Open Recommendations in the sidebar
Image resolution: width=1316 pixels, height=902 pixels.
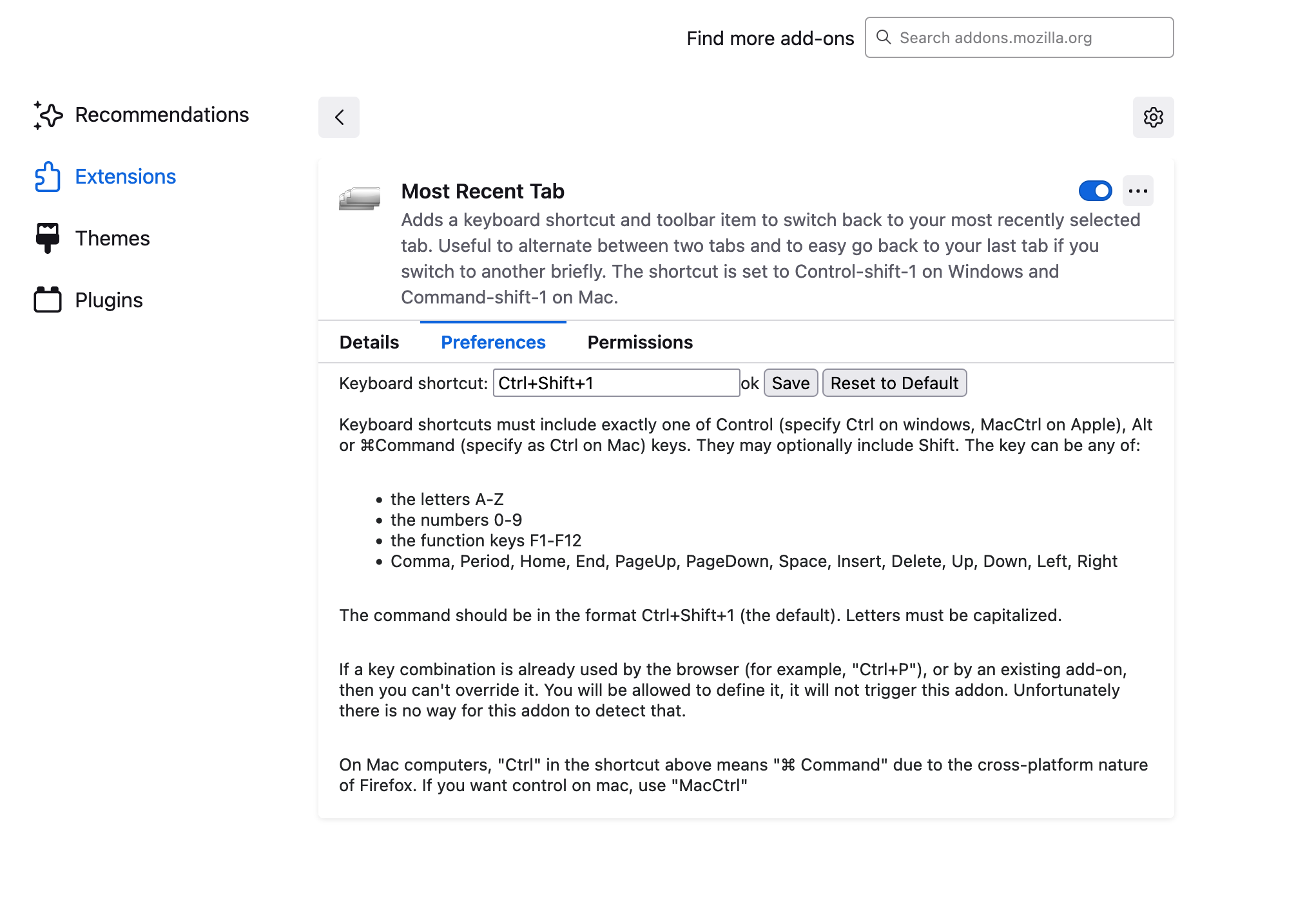[142, 115]
